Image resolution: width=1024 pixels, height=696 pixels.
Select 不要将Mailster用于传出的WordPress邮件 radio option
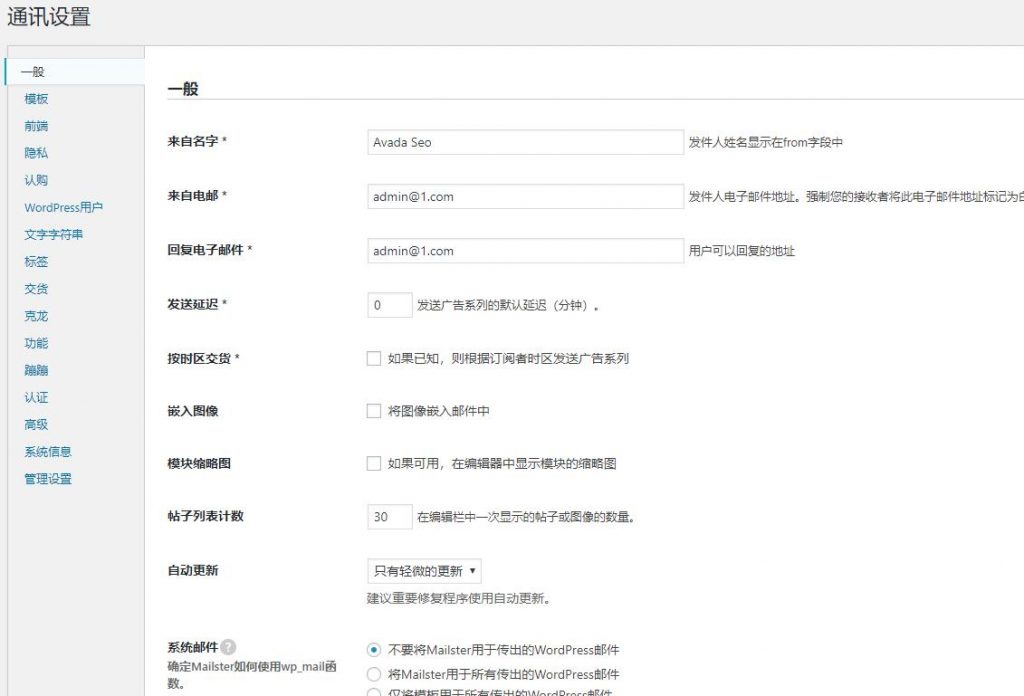374,650
